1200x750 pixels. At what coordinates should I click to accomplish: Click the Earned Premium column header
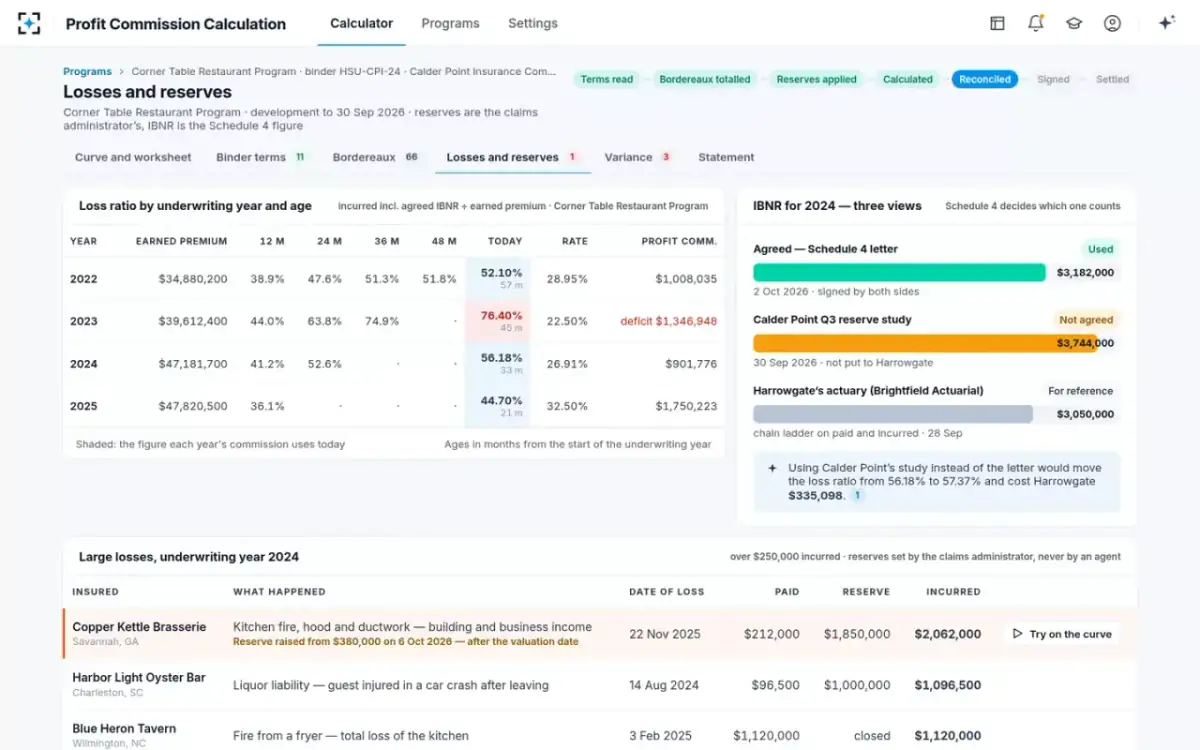pyautogui.click(x=181, y=241)
